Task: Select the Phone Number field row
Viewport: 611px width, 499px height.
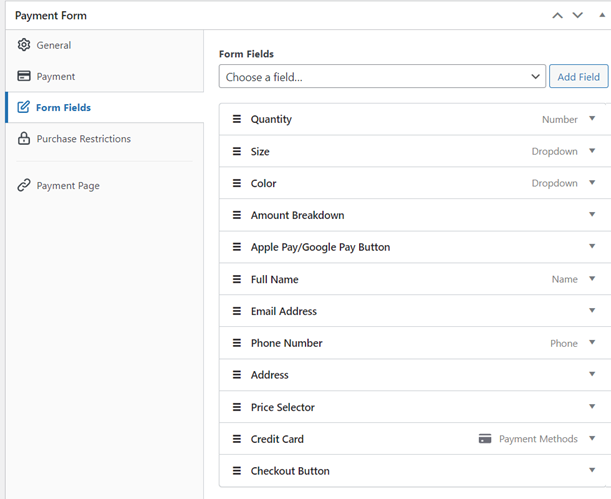Action: (x=400, y=343)
